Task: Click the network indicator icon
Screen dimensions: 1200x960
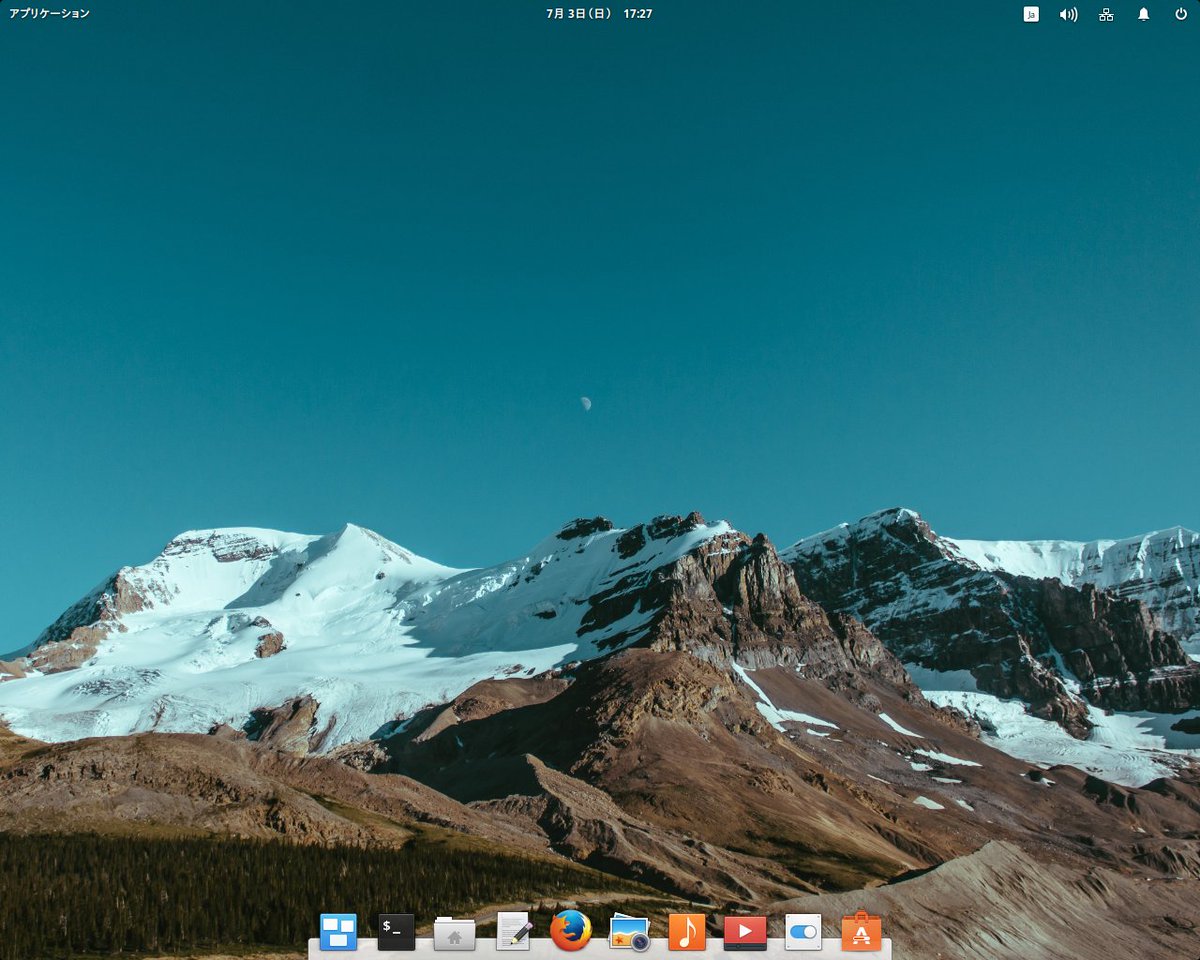Action: (x=1105, y=14)
